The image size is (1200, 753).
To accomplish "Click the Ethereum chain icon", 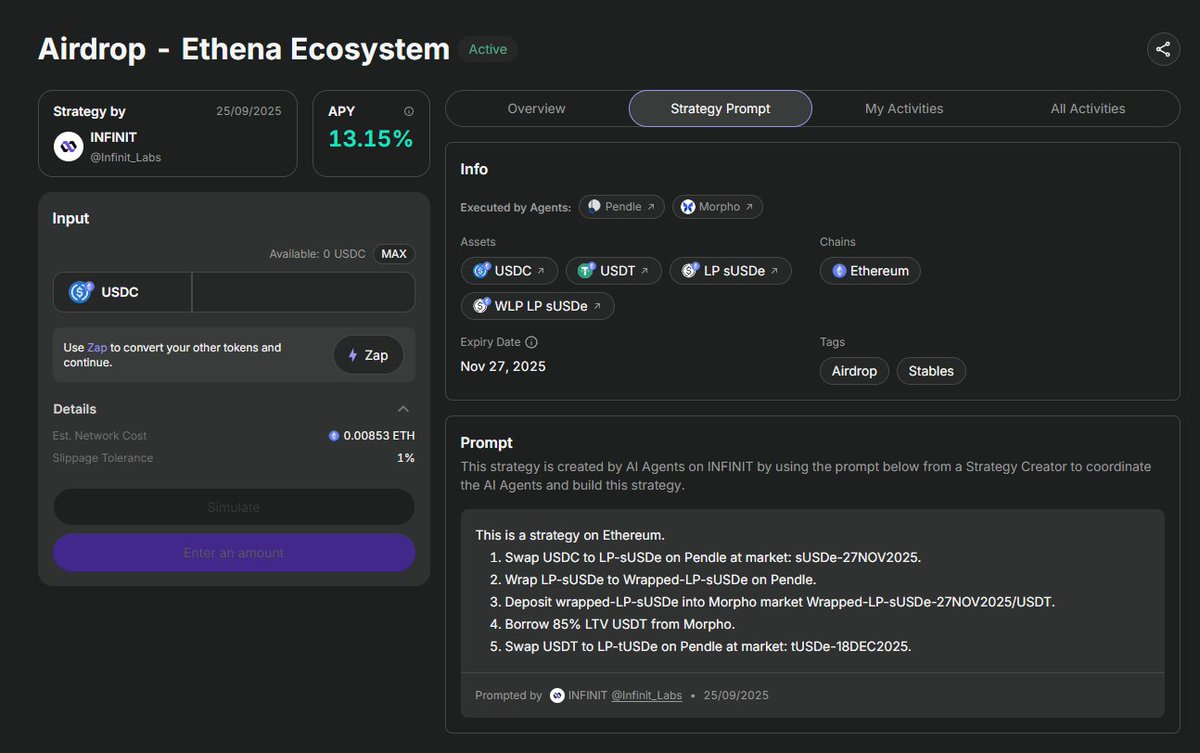I will [839, 271].
